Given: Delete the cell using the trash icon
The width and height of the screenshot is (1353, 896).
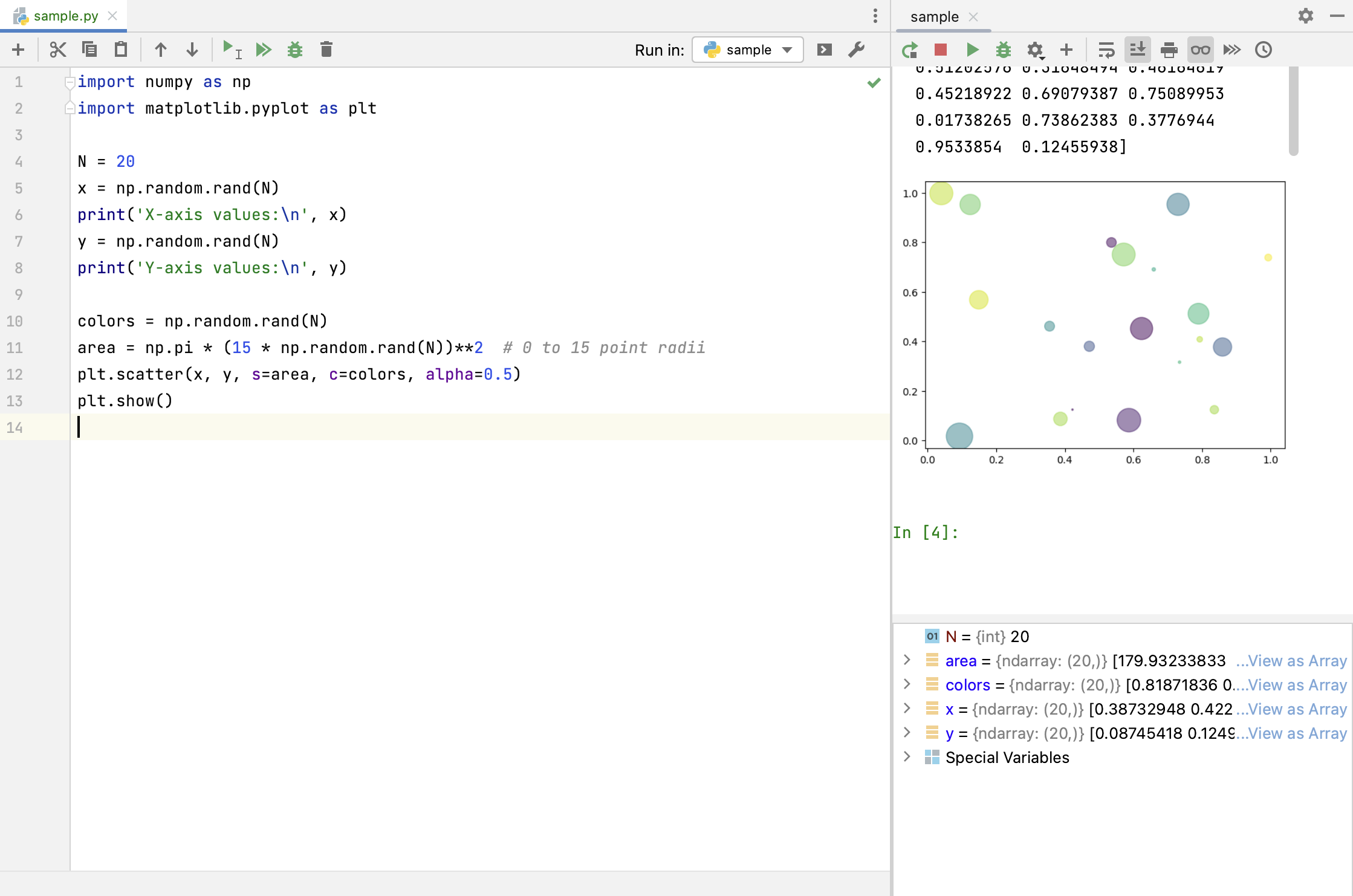Looking at the screenshot, I should (326, 50).
